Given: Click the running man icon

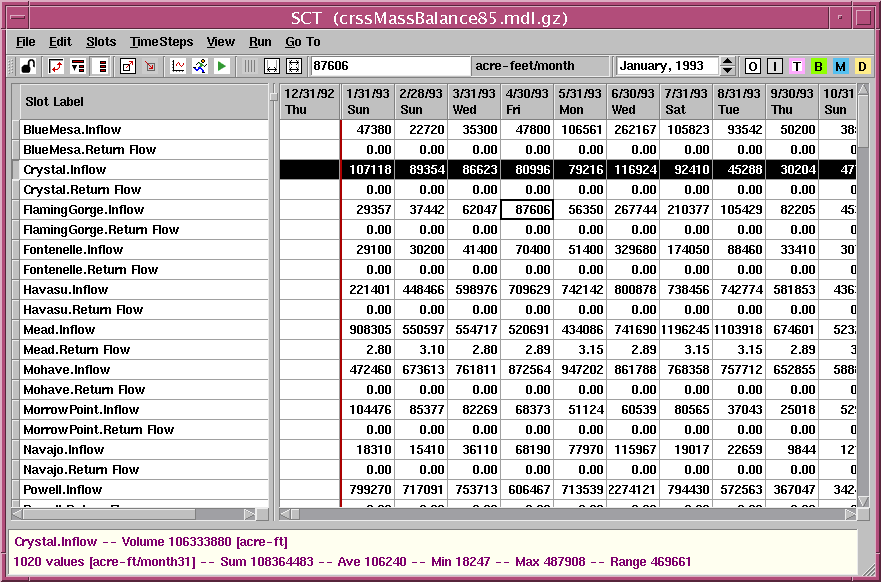Looking at the screenshot, I should pyautogui.click(x=199, y=66).
